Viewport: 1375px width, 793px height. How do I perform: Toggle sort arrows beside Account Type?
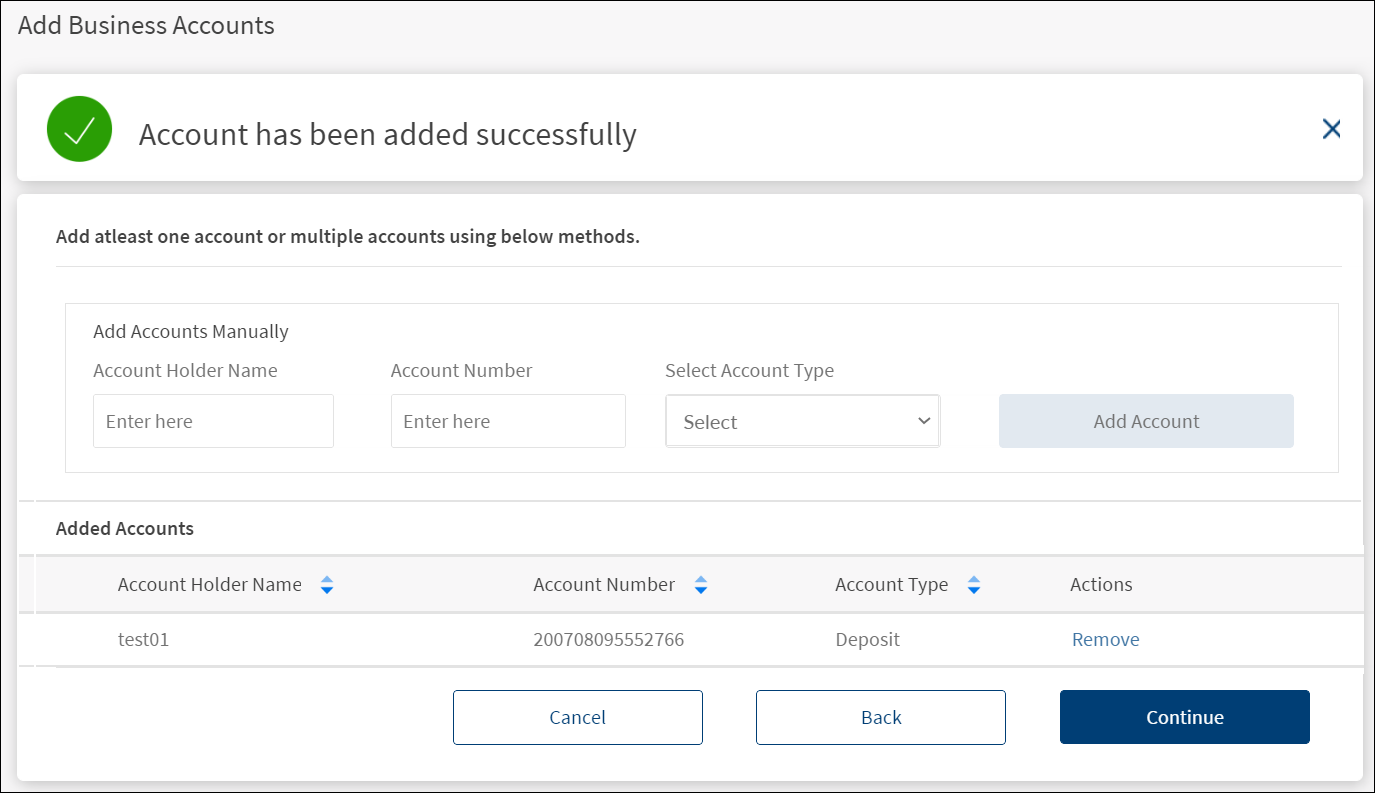tap(974, 586)
